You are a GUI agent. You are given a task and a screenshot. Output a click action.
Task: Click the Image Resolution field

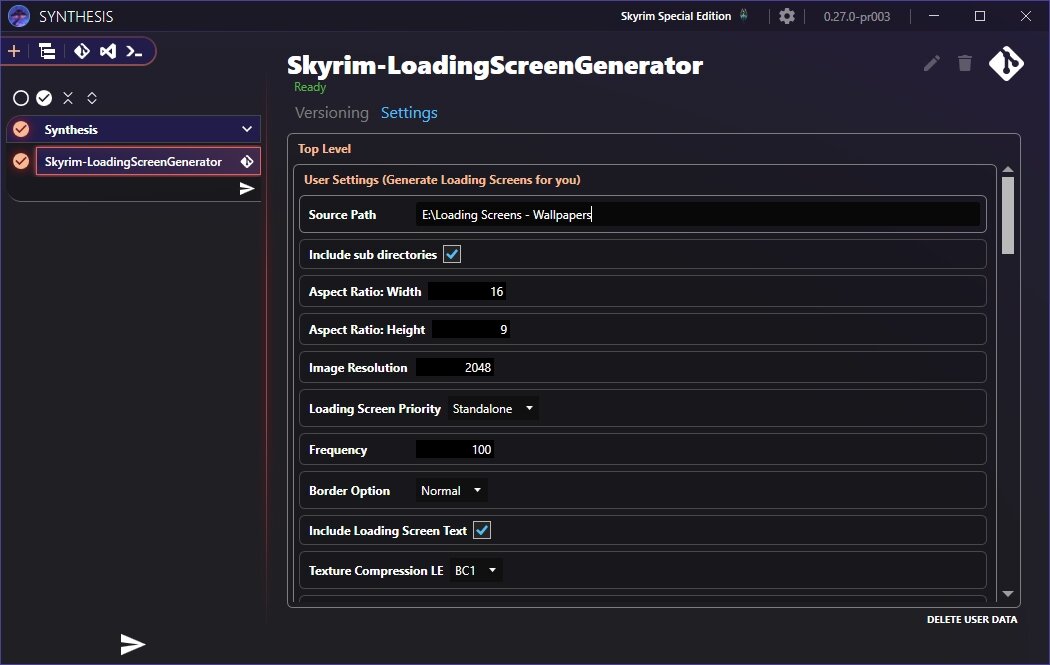(455, 367)
